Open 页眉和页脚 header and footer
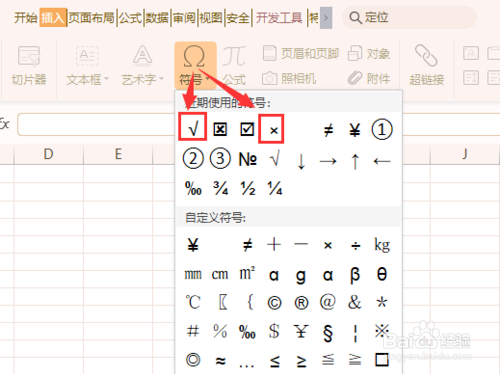The height and width of the screenshot is (374, 500). pyautogui.click(x=301, y=53)
